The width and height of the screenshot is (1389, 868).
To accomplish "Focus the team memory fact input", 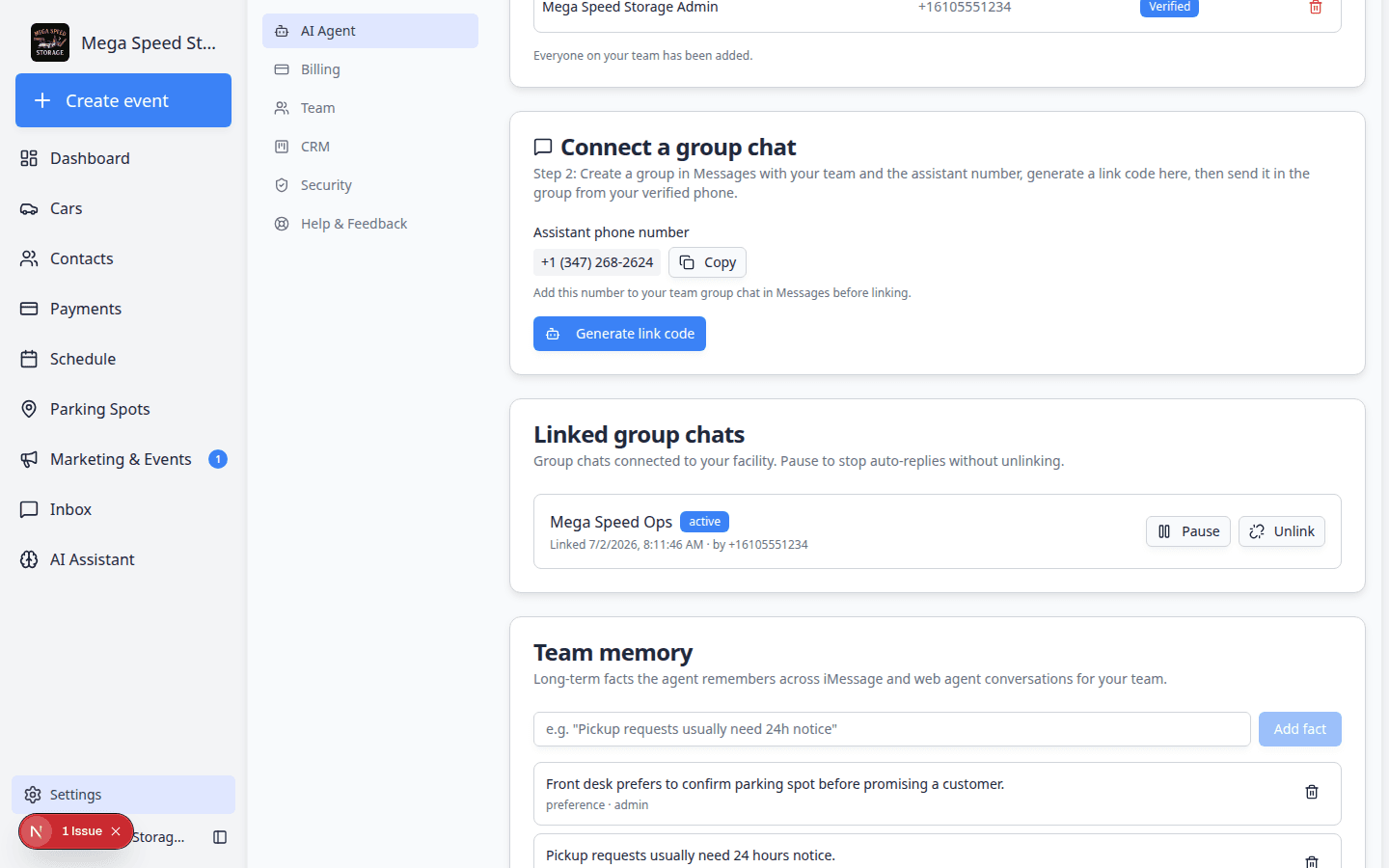I will point(892,729).
